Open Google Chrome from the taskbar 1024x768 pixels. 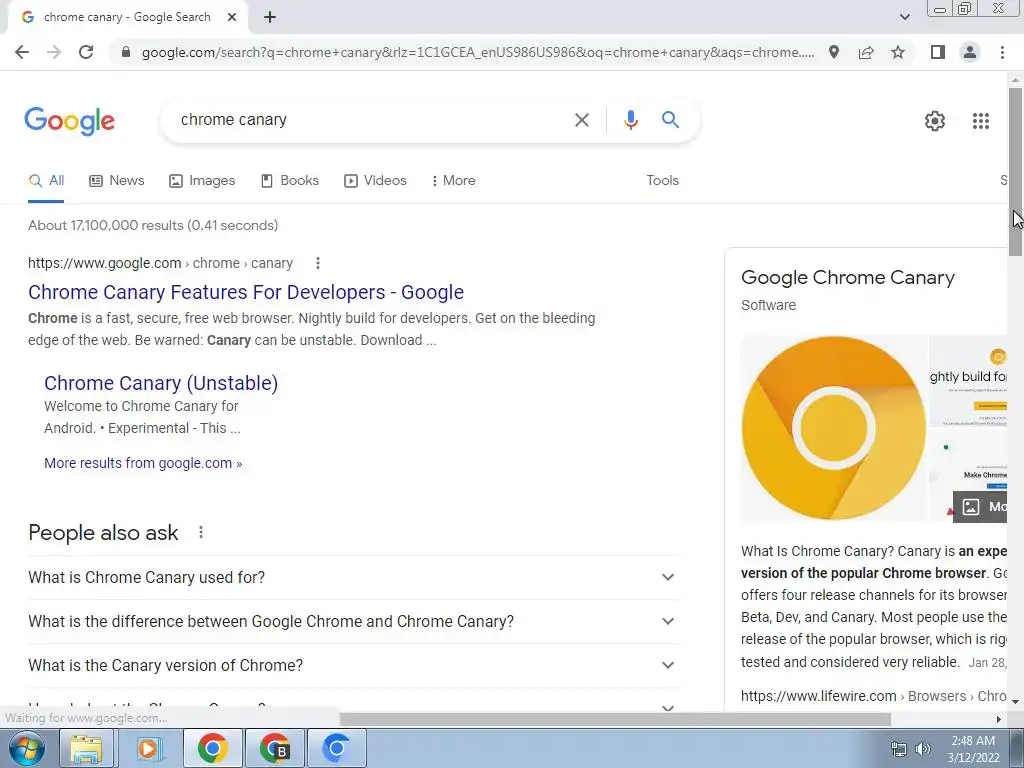[x=212, y=748]
